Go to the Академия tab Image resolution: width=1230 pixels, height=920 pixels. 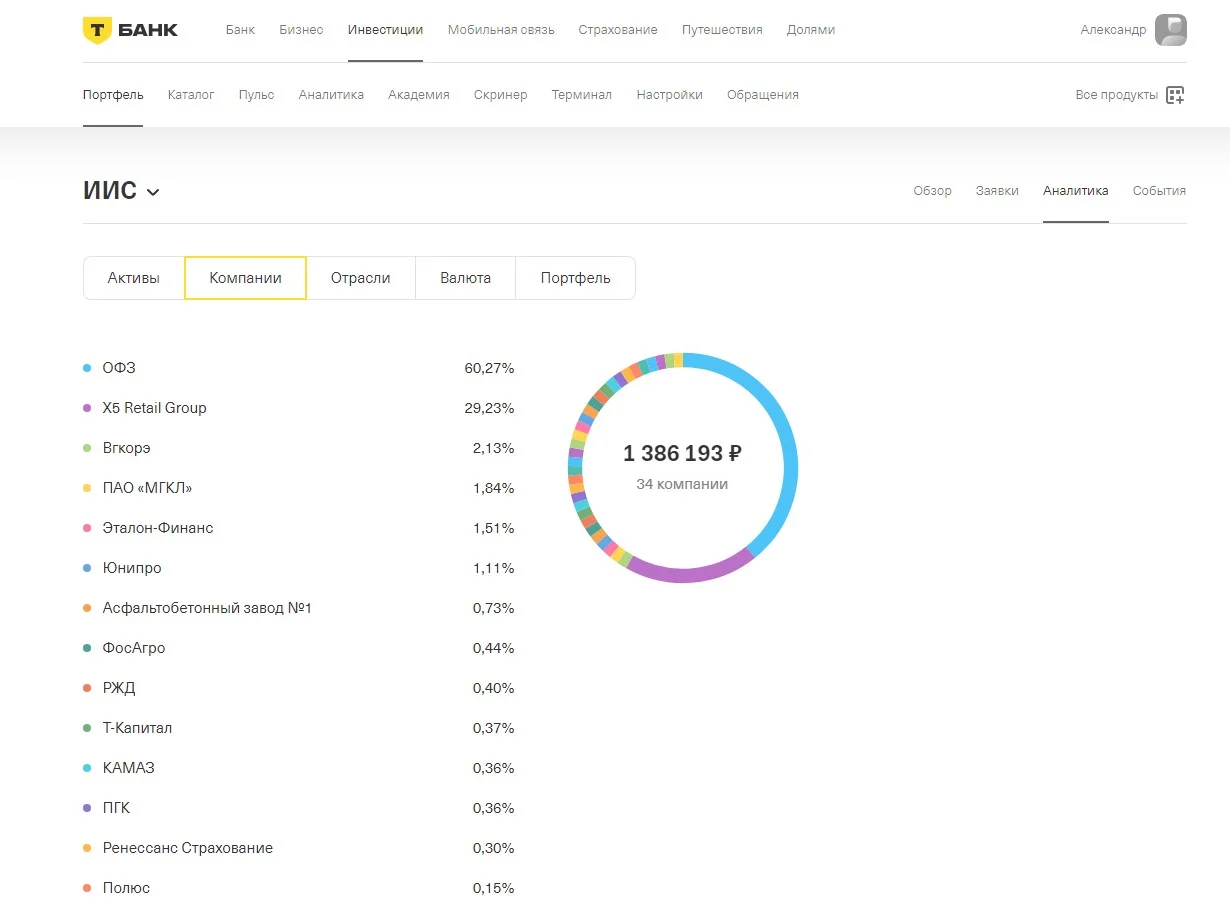(419, 95)
